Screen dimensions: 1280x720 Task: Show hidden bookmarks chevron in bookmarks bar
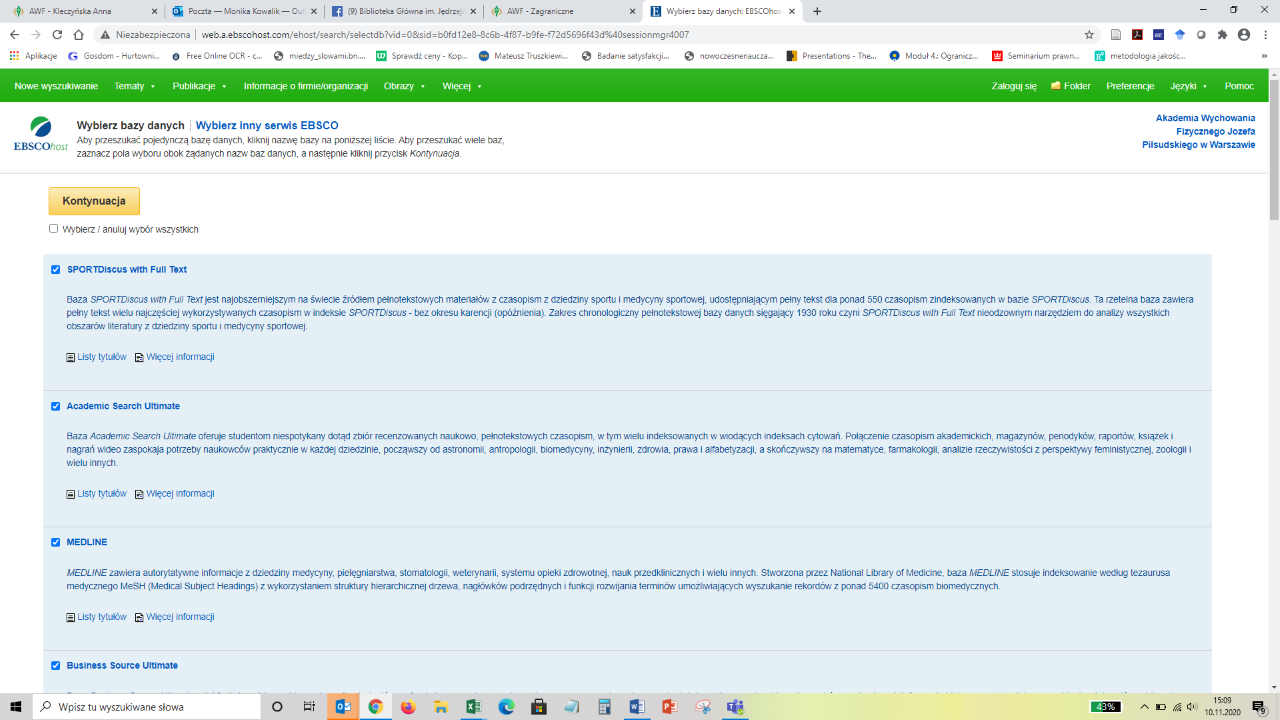(x=1262, y=56)
